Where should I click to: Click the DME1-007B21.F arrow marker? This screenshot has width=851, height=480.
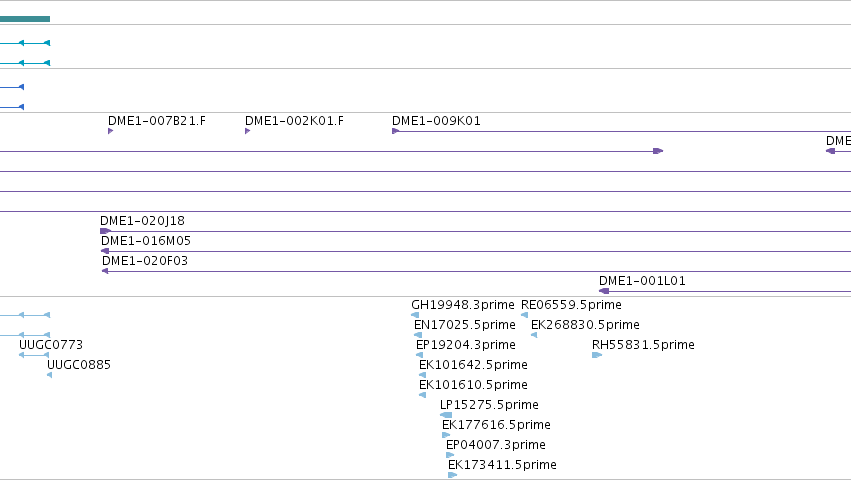pos(111,131)
